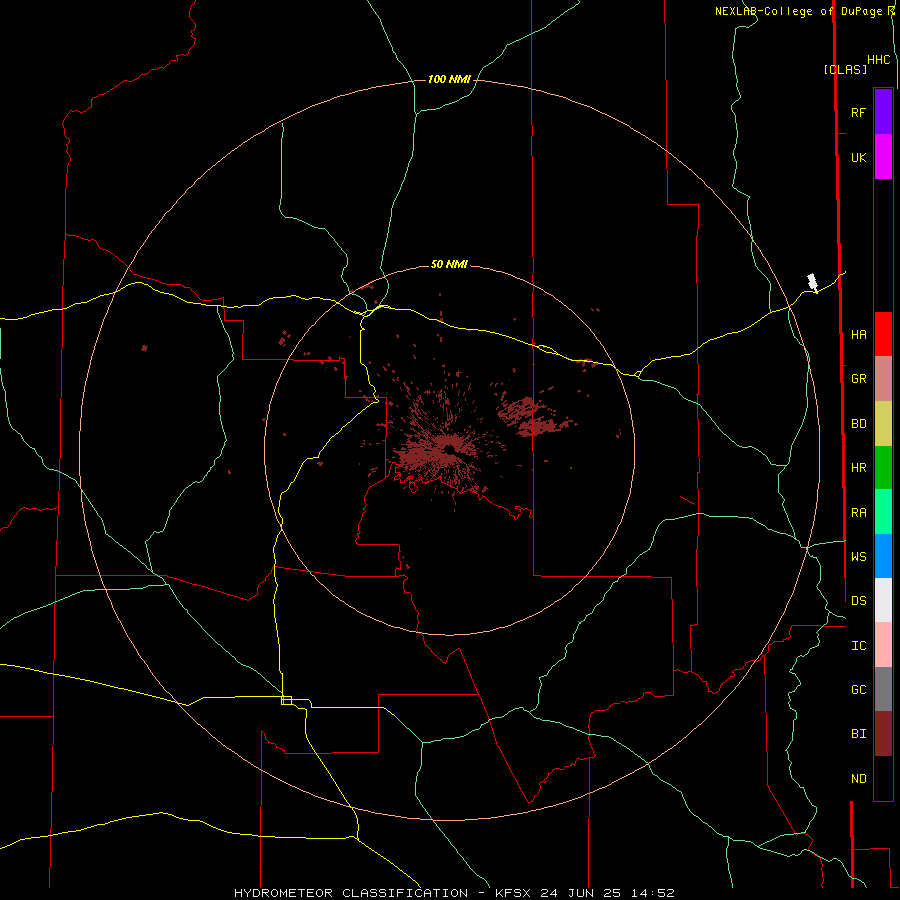
Task: Click the GC legend label
Action: 858,690
